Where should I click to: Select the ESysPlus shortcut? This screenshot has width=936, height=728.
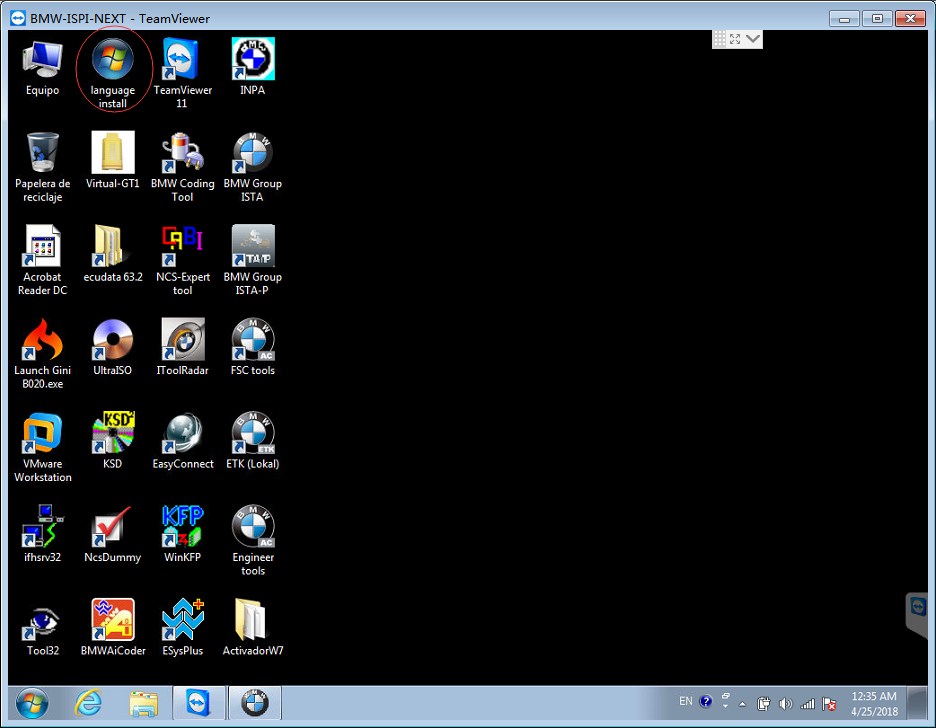(182, 628)
